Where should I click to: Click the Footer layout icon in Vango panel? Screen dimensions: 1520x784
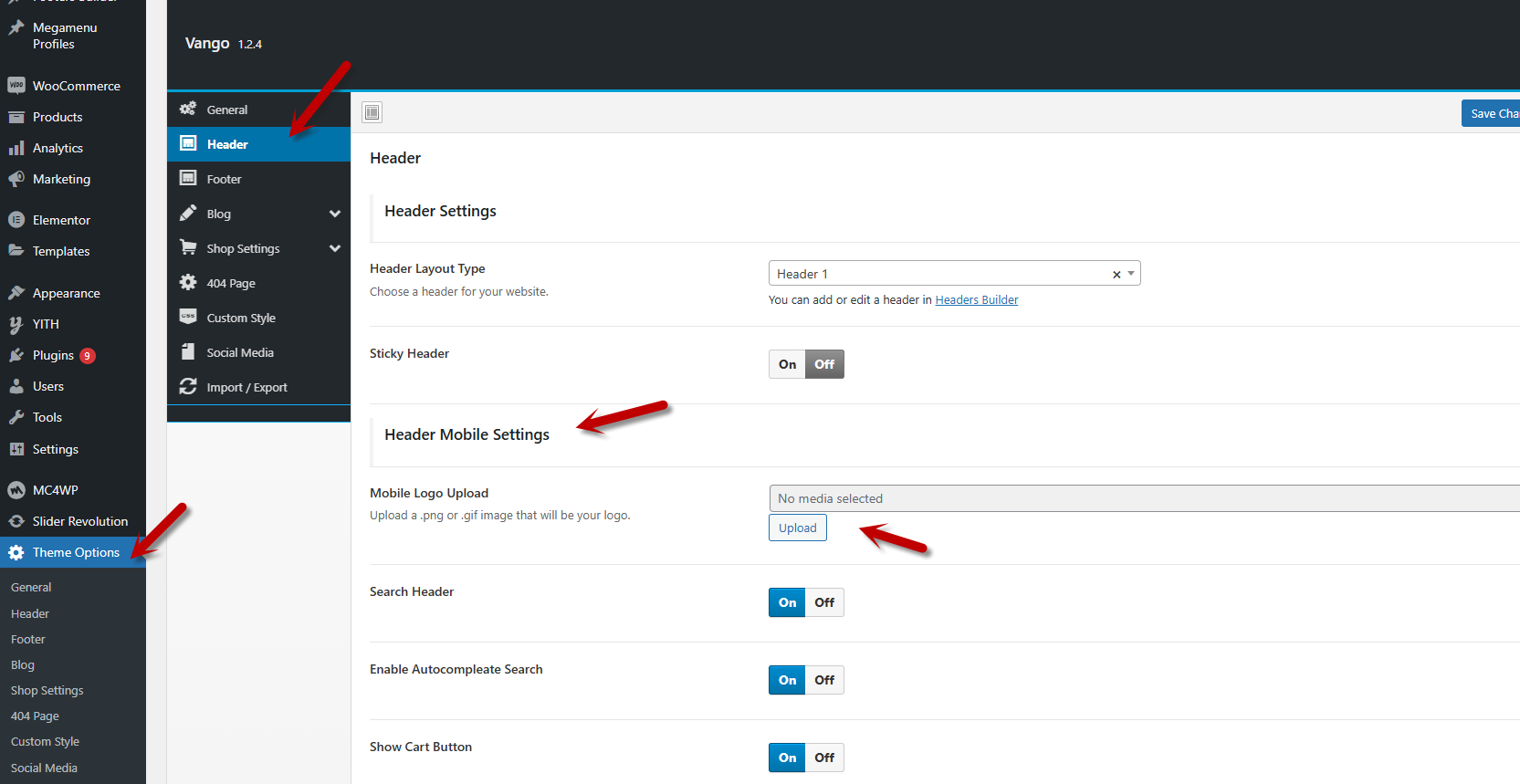188,178
